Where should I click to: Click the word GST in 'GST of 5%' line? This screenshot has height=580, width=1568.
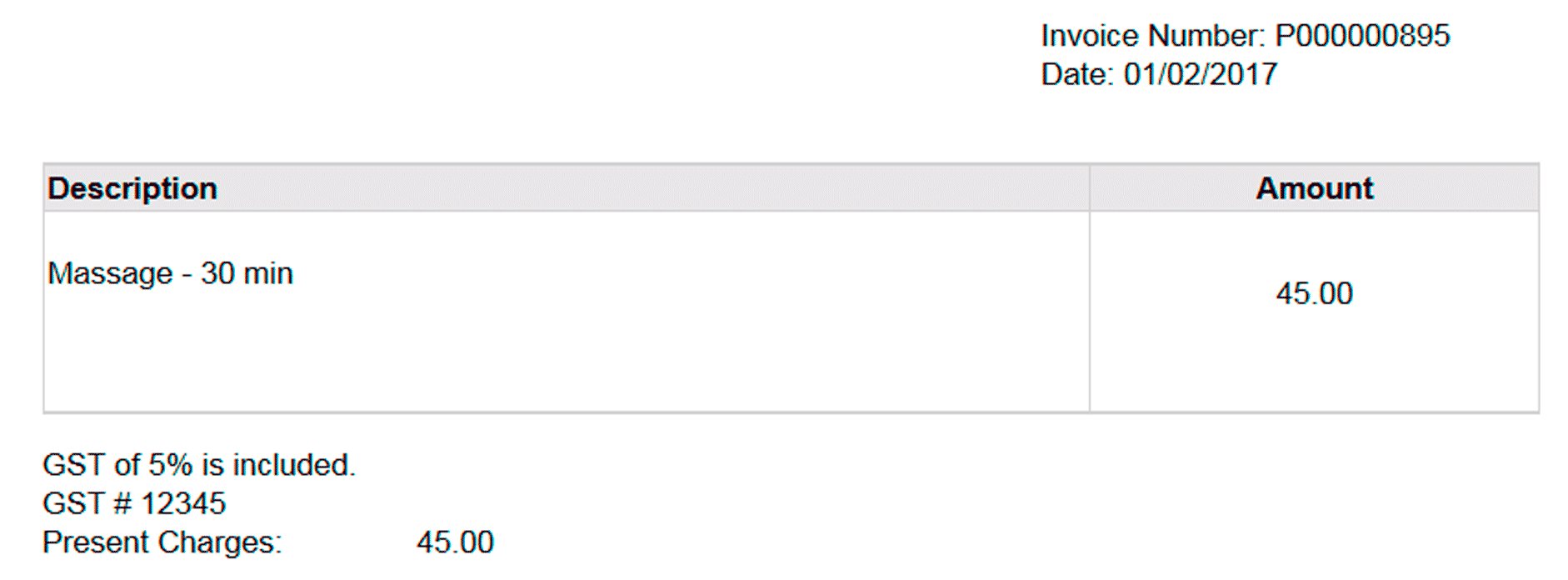(73, 465)
